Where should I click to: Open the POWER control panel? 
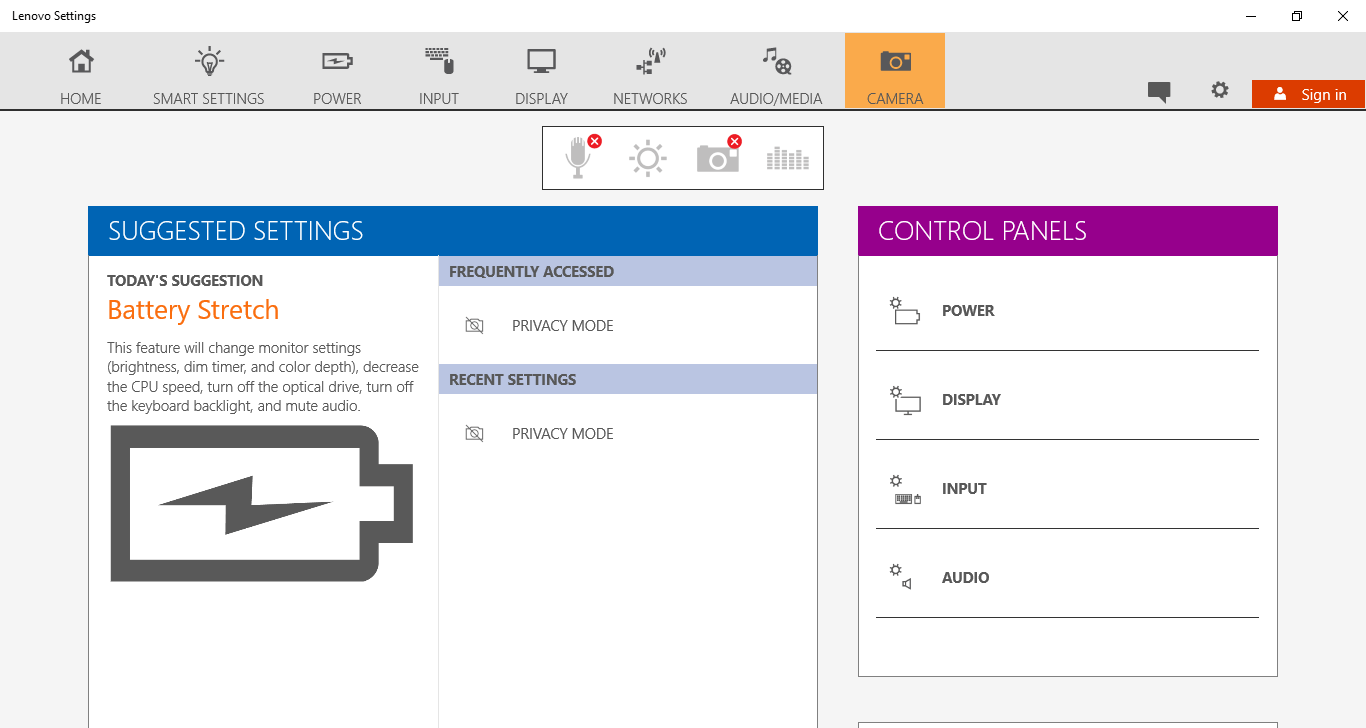(x=967, y=311)
